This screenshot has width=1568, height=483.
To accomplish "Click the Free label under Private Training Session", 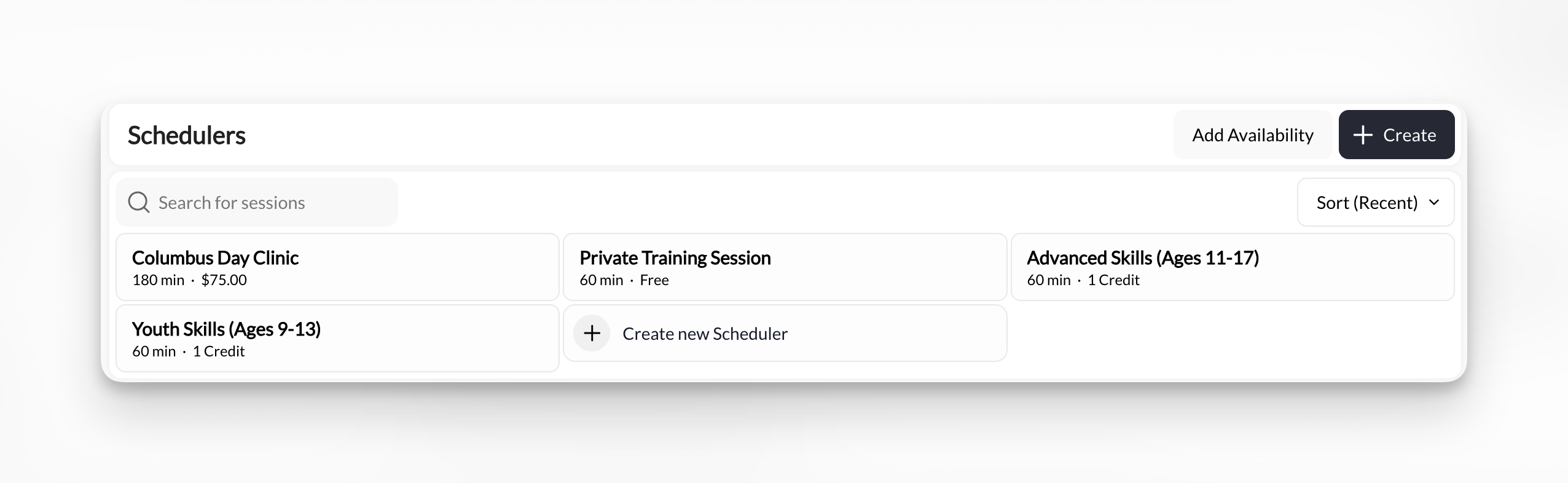I will (x=655, y=280).
